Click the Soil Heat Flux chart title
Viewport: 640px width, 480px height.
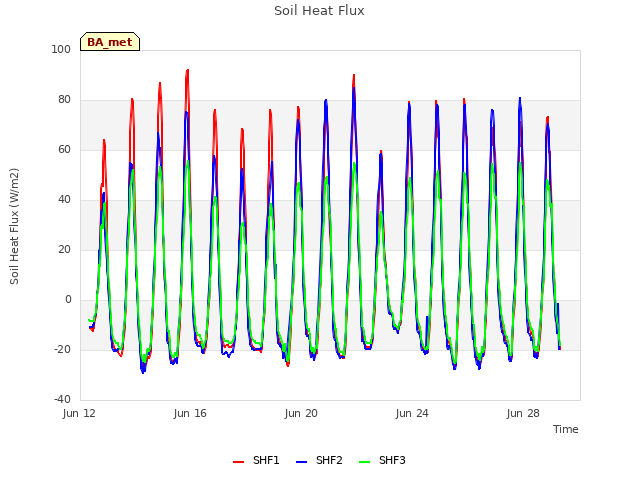319,11
